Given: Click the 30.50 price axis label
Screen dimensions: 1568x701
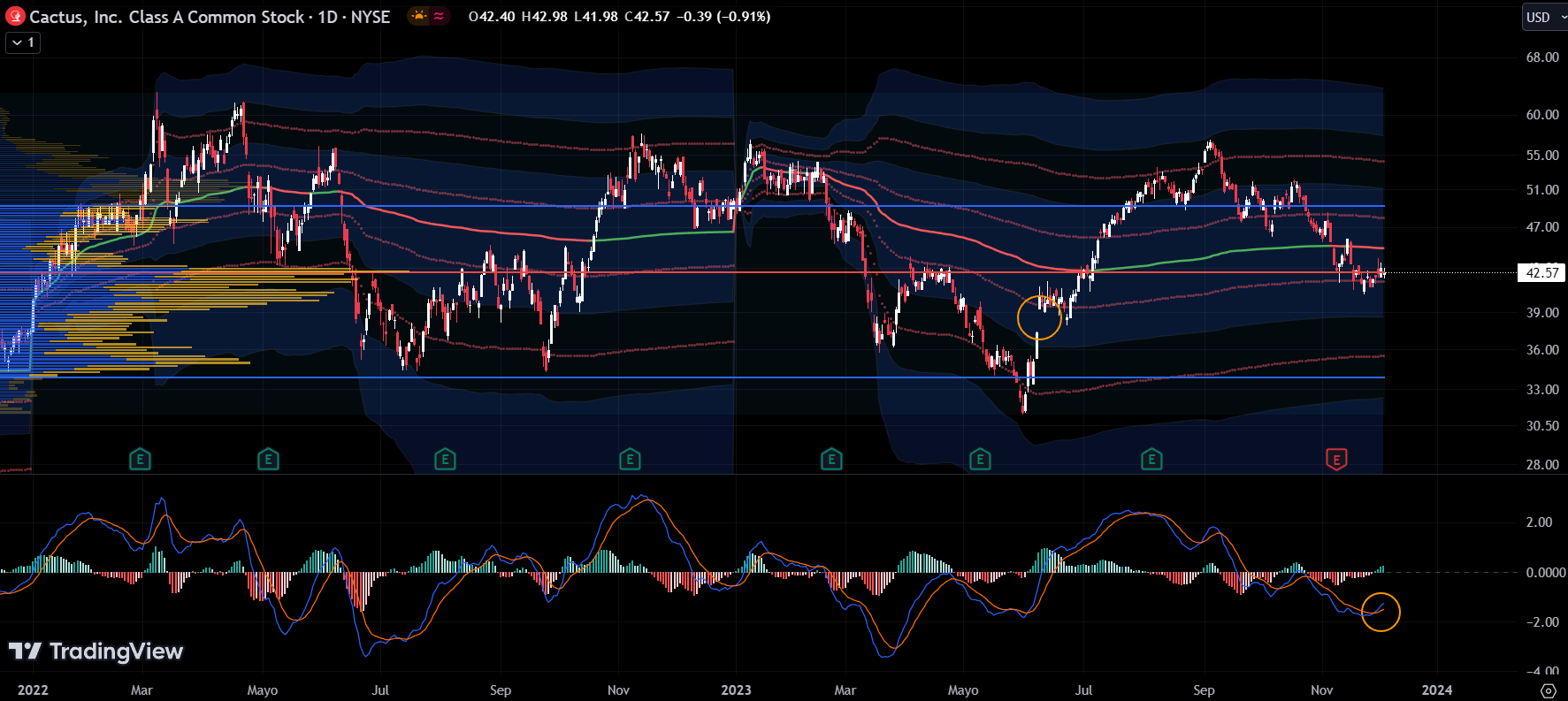Looking at the screenshot, I should [x=1542, y=426].
